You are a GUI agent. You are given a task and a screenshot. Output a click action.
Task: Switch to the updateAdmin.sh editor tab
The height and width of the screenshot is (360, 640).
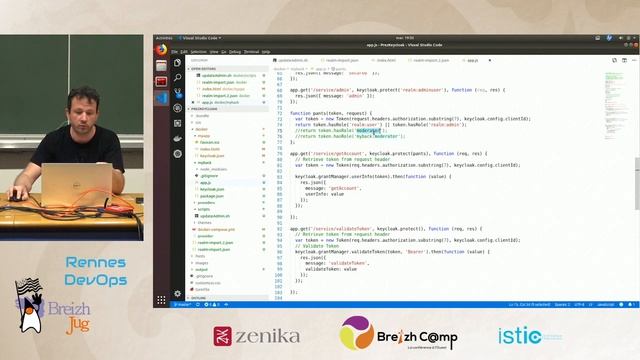coord(291,60)
